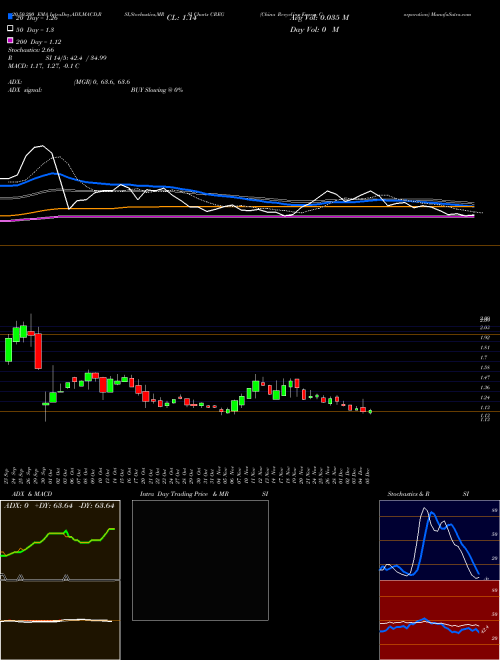Open the ADX green line chart panel

(x=60, y=540)
